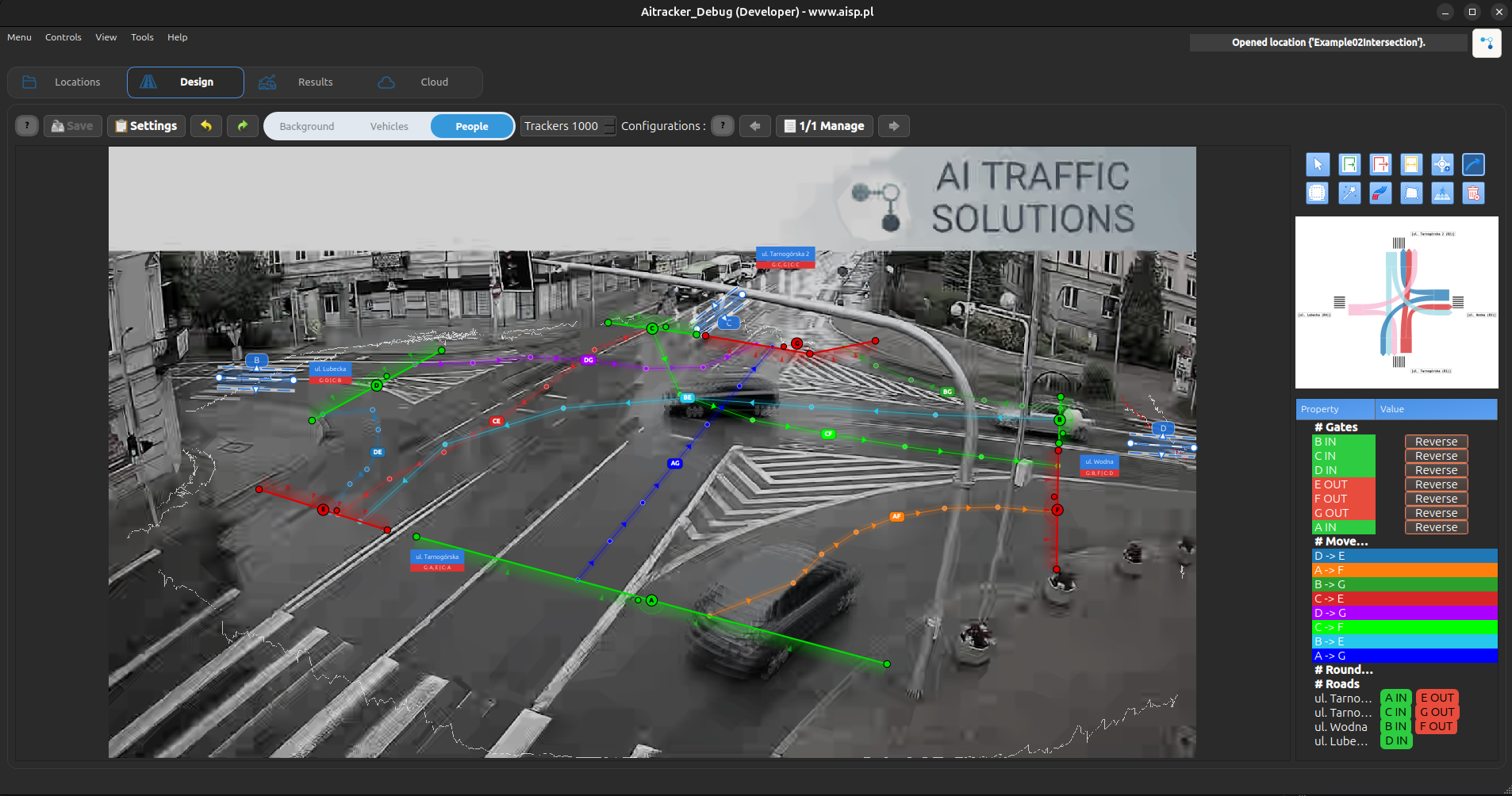The width and height of the screenshot is (1512, 796).
Task: Click the undo arrow button
Action: [206, 126]
